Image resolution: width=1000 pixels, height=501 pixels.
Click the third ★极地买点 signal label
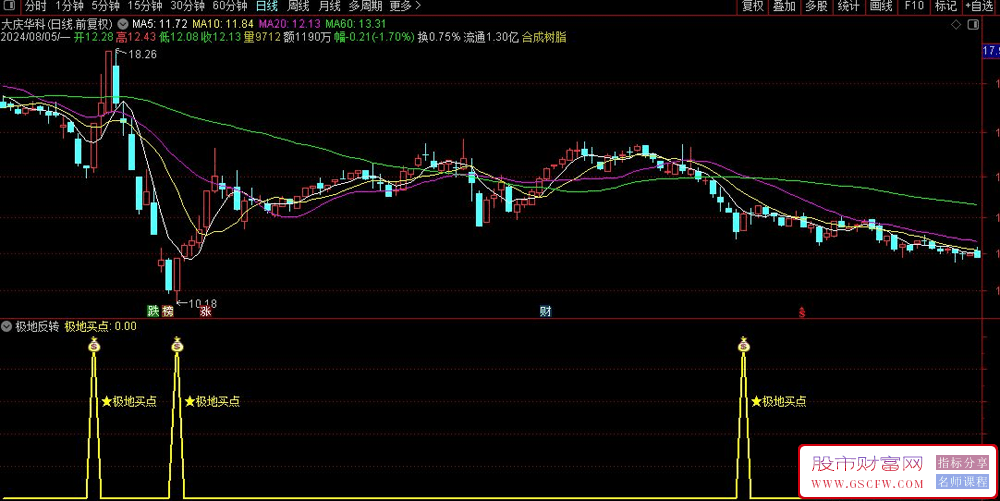click(779, 402)
